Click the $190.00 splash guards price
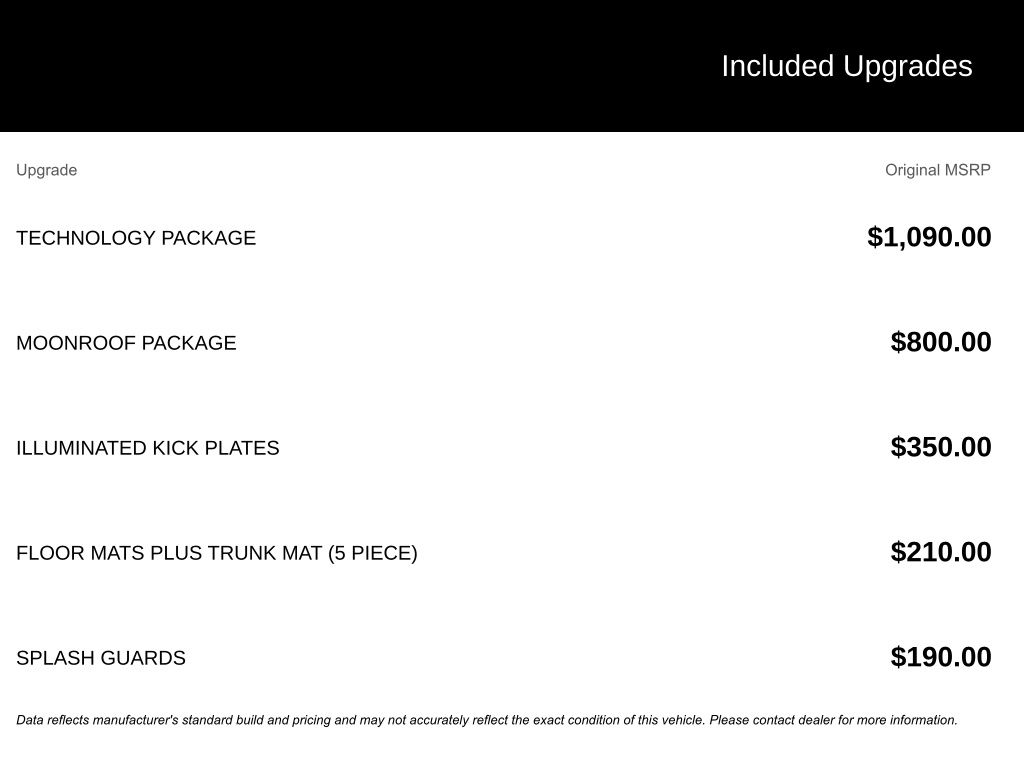This screenshot has height=768, width=1024. [941, 657]
